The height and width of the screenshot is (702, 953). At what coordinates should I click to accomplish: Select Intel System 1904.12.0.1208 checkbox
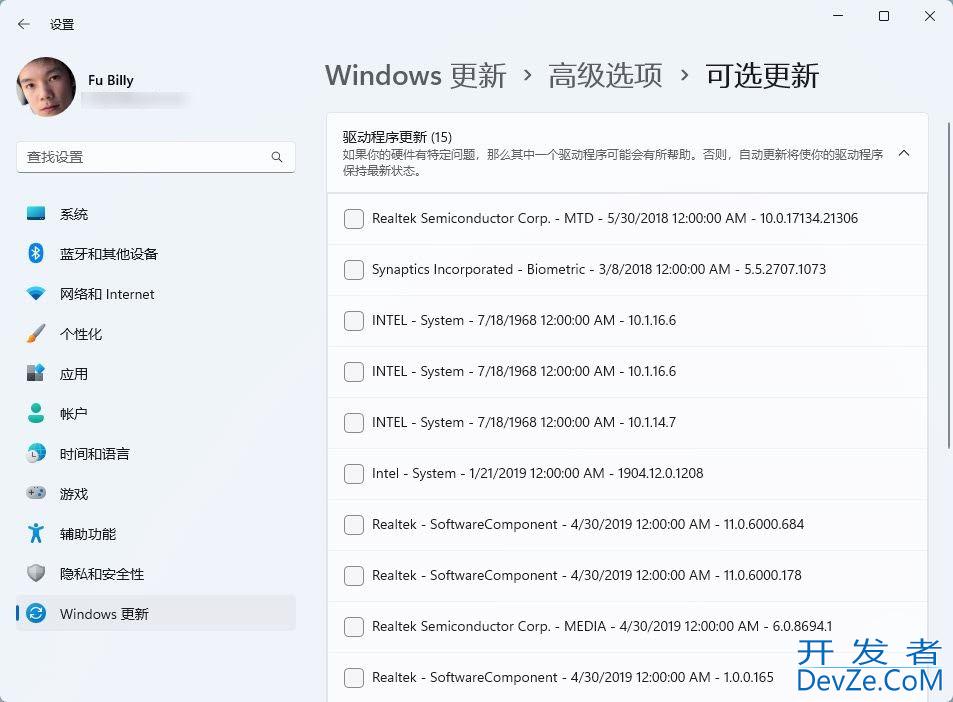354,474
